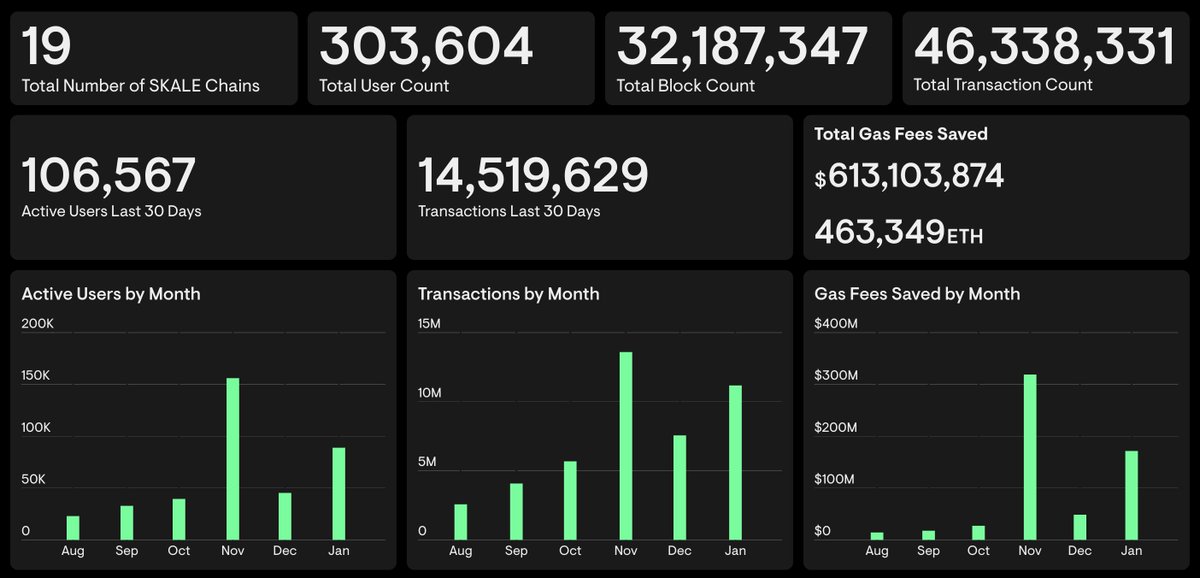Select the Aug bar in Transactions by Month
The width and height of the screenshot is (1200, 578).
pyautogui.click(x=460, y=518)
